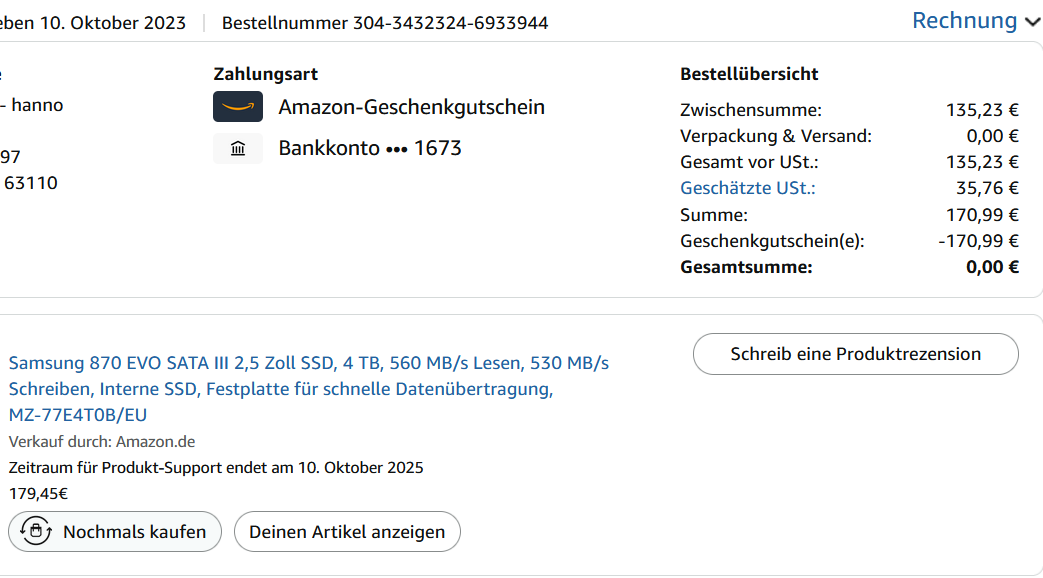Viewport: 1043px width, 578px height.
Task: Click the buy-again cart icon
Action: pos(36,531)
